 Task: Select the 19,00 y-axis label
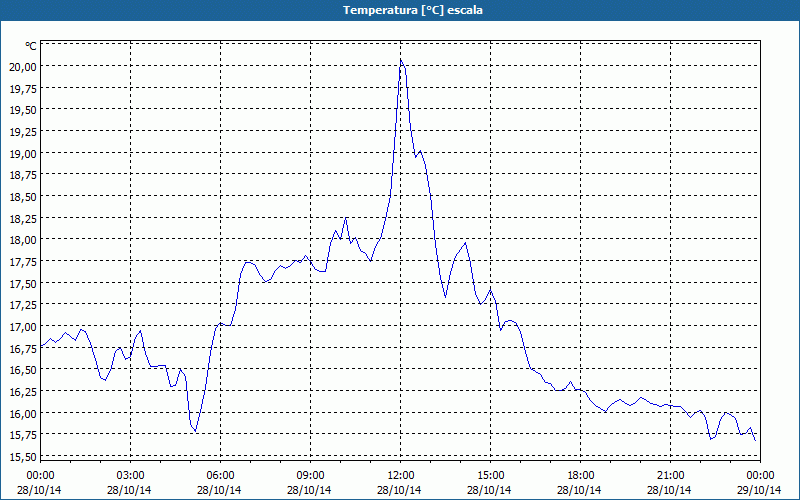23,153
